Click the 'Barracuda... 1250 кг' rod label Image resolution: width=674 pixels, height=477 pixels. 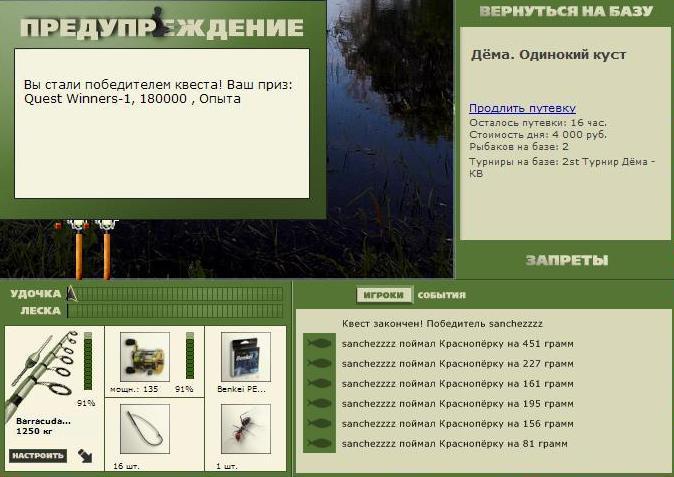43,426
